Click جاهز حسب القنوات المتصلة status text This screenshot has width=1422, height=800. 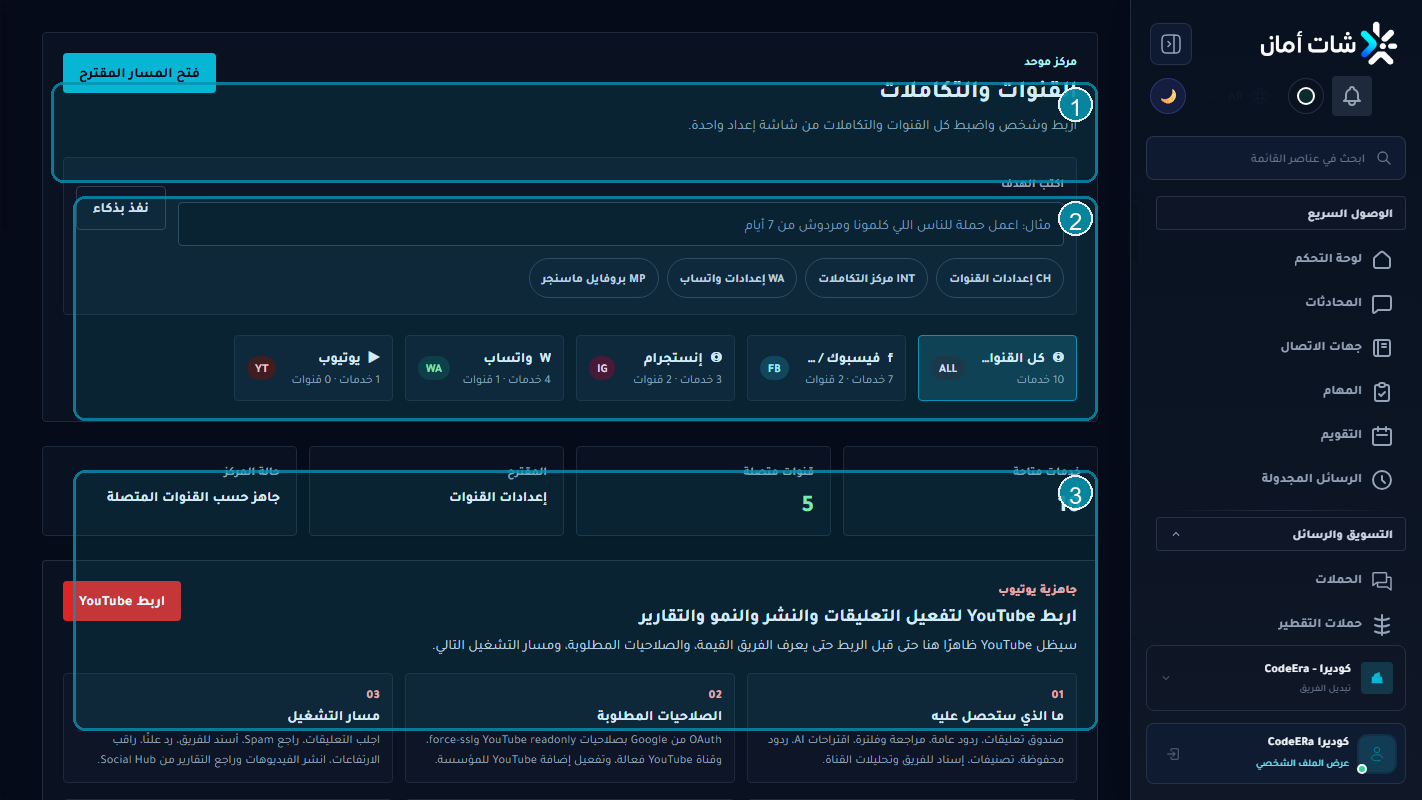194,496
